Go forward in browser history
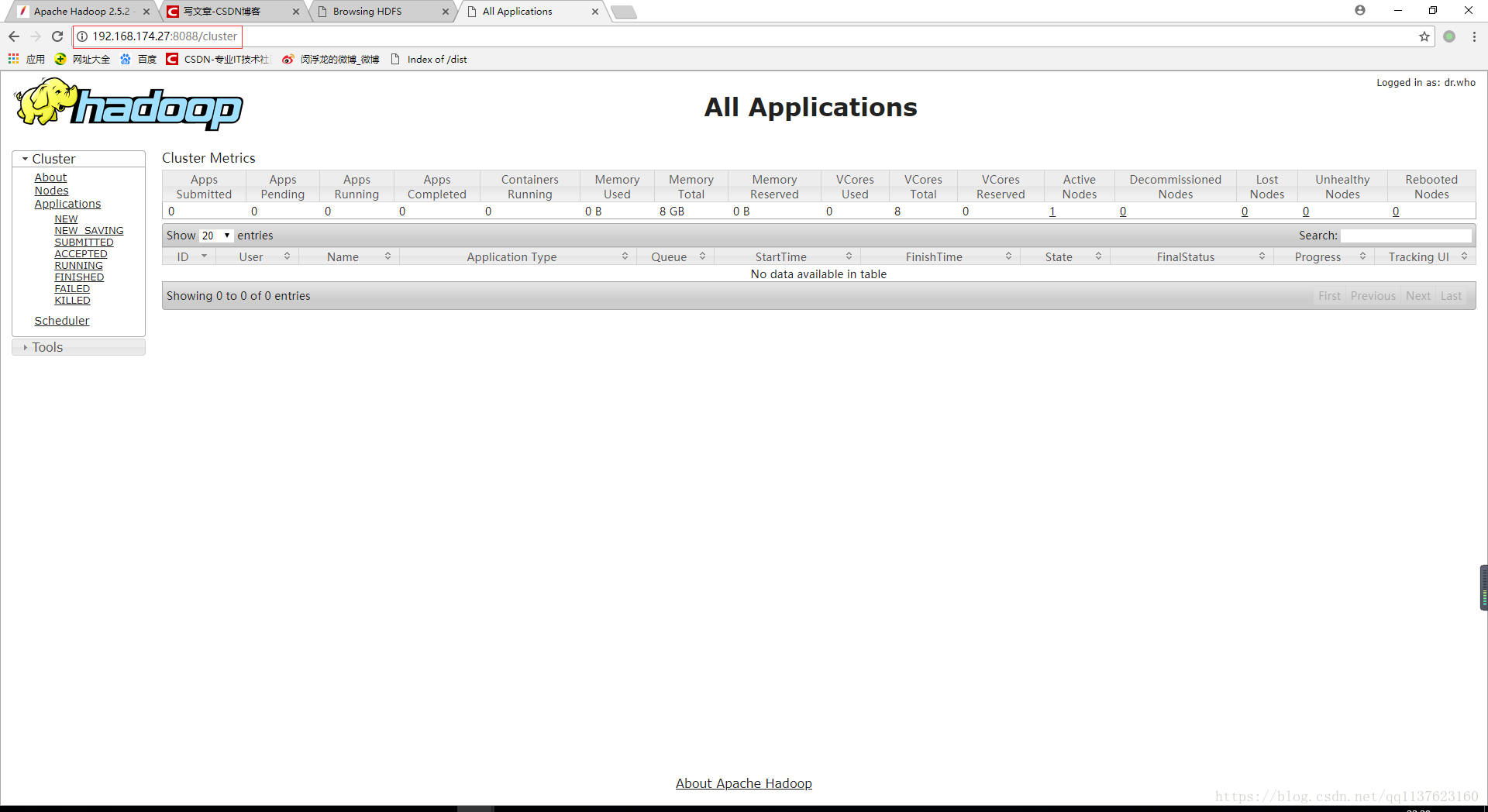 point(36,36)
